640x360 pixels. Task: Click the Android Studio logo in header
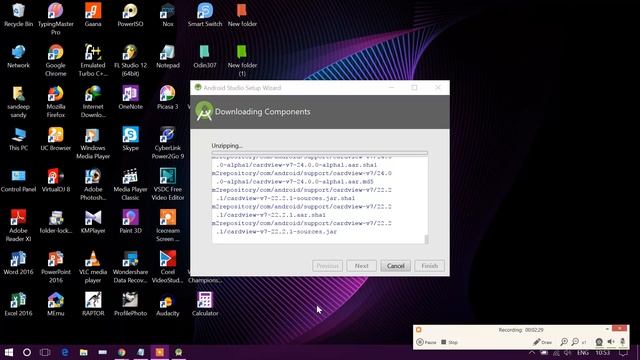(204, 111)
